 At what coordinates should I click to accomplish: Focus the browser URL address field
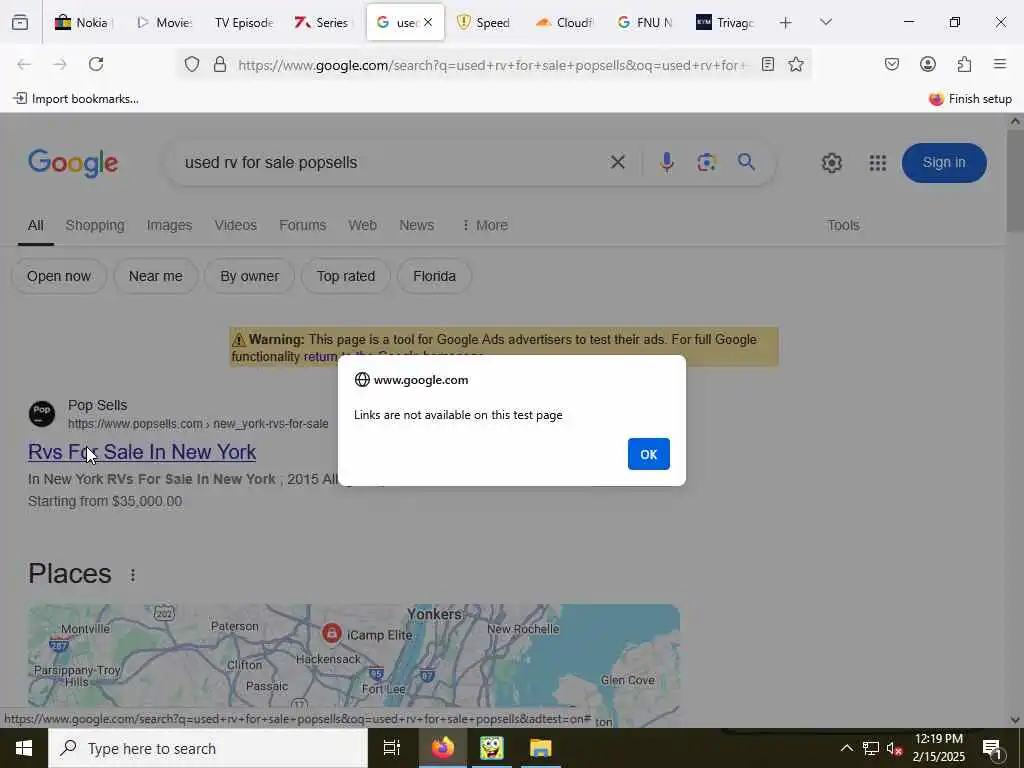tap(493, 65)
